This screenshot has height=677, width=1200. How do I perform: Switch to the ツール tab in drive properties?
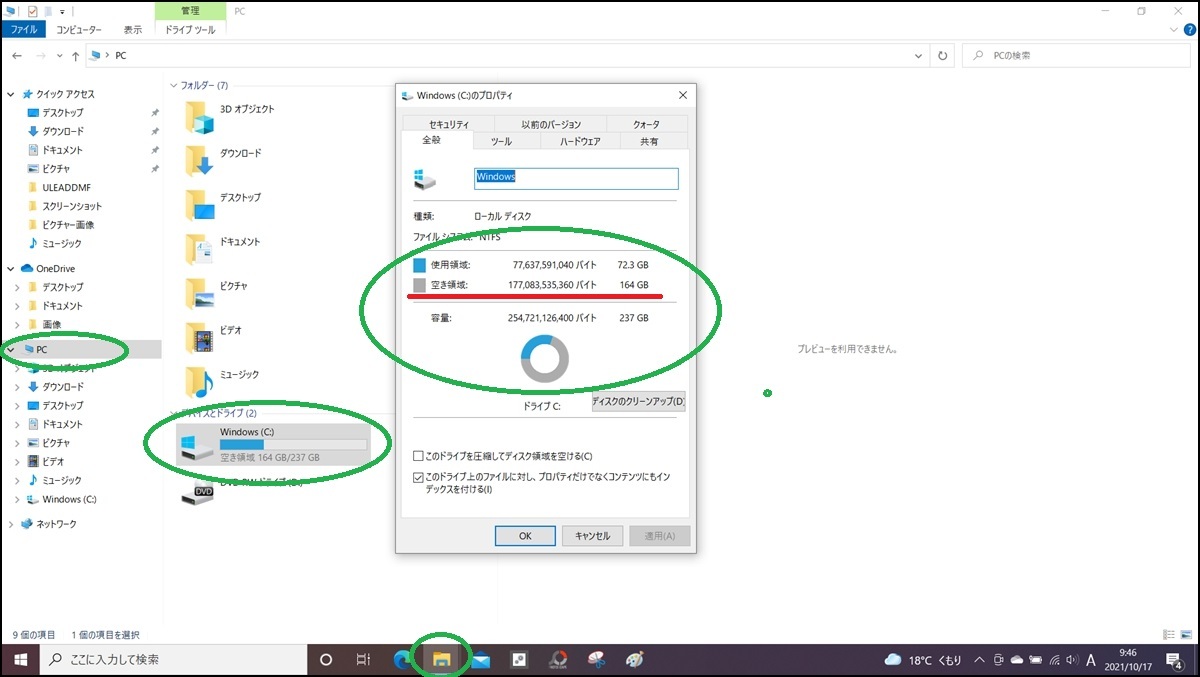click(502, 141)
